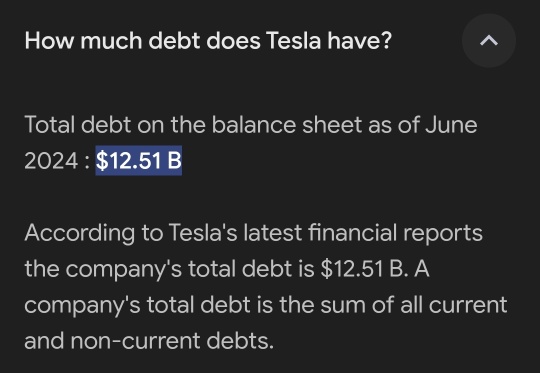Image resolution: width=540 pixels, height=373 pixels.
Task: Click the word "have?" ending the heading
Action: [x=360, y=41]
